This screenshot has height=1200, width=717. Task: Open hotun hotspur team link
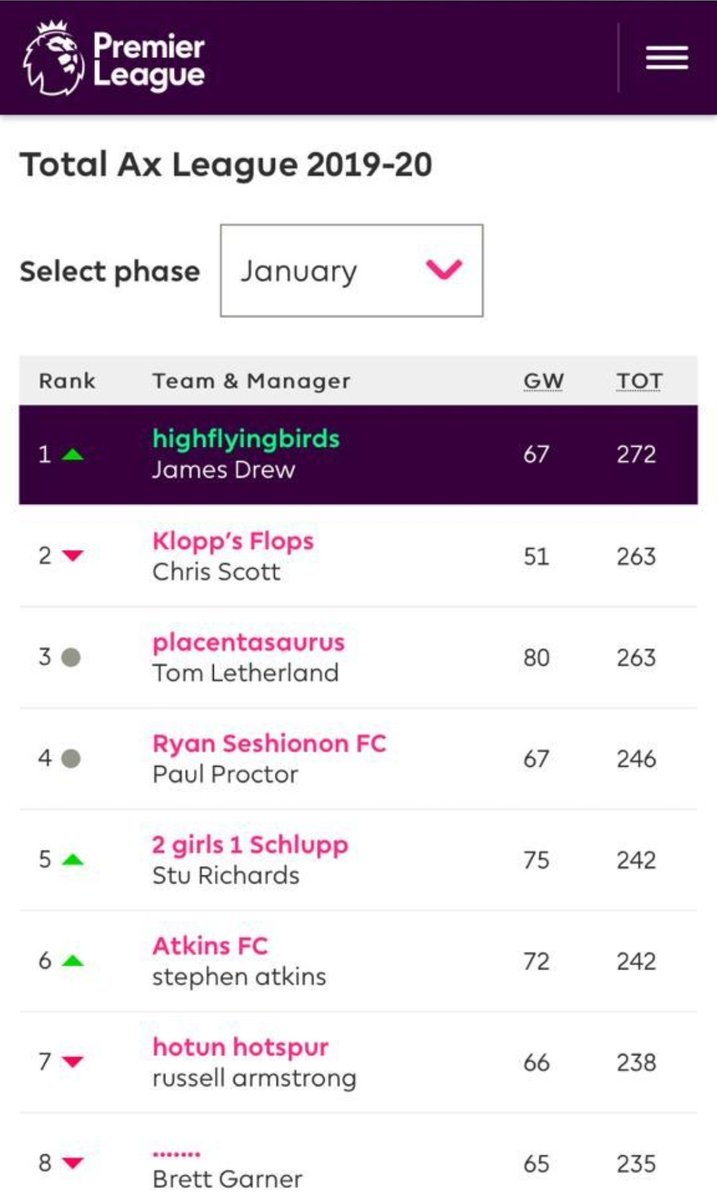click(240, 1047)
